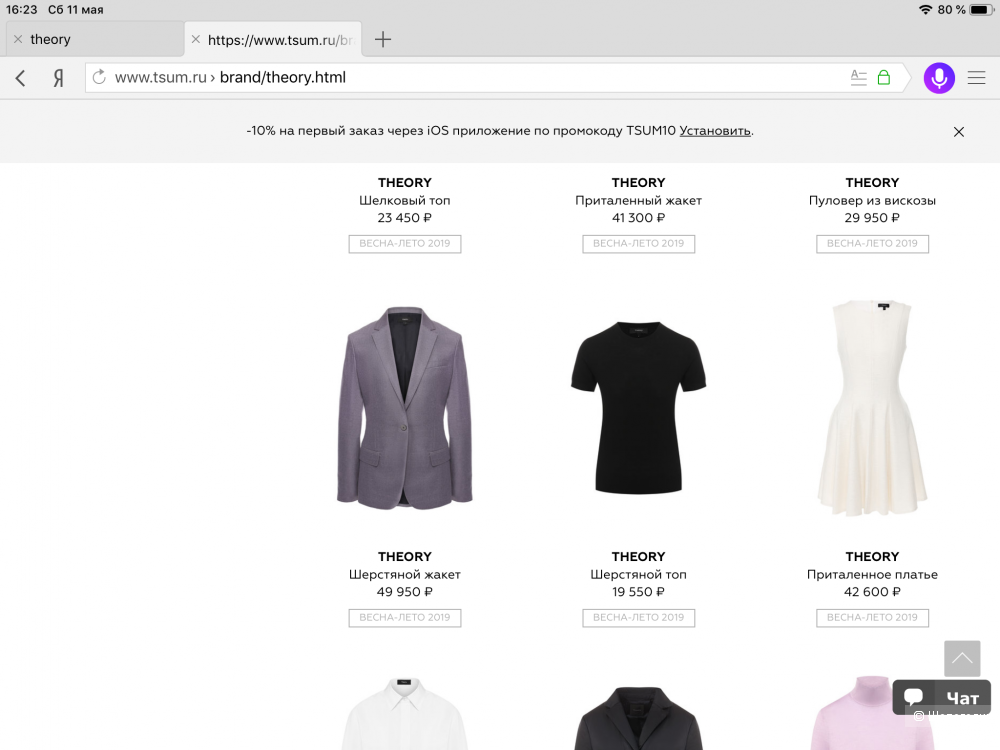The height and width of the screenshot is (750, 1000).
Task: Open Шерстяной топ product link
Action: [x=638, y=574]
